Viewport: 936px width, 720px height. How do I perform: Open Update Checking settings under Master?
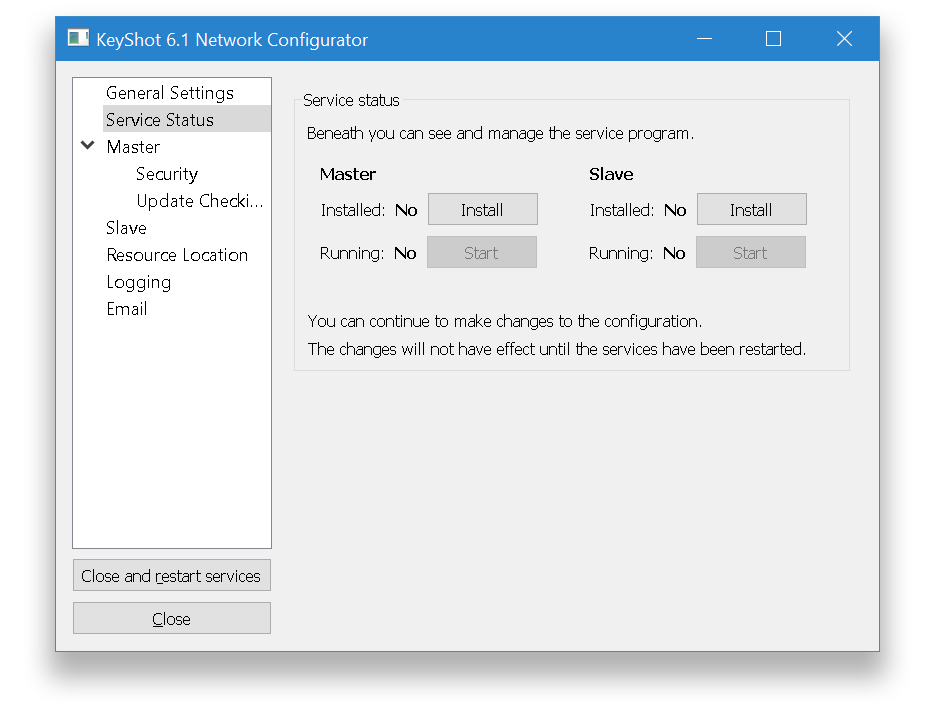point(199,201)
